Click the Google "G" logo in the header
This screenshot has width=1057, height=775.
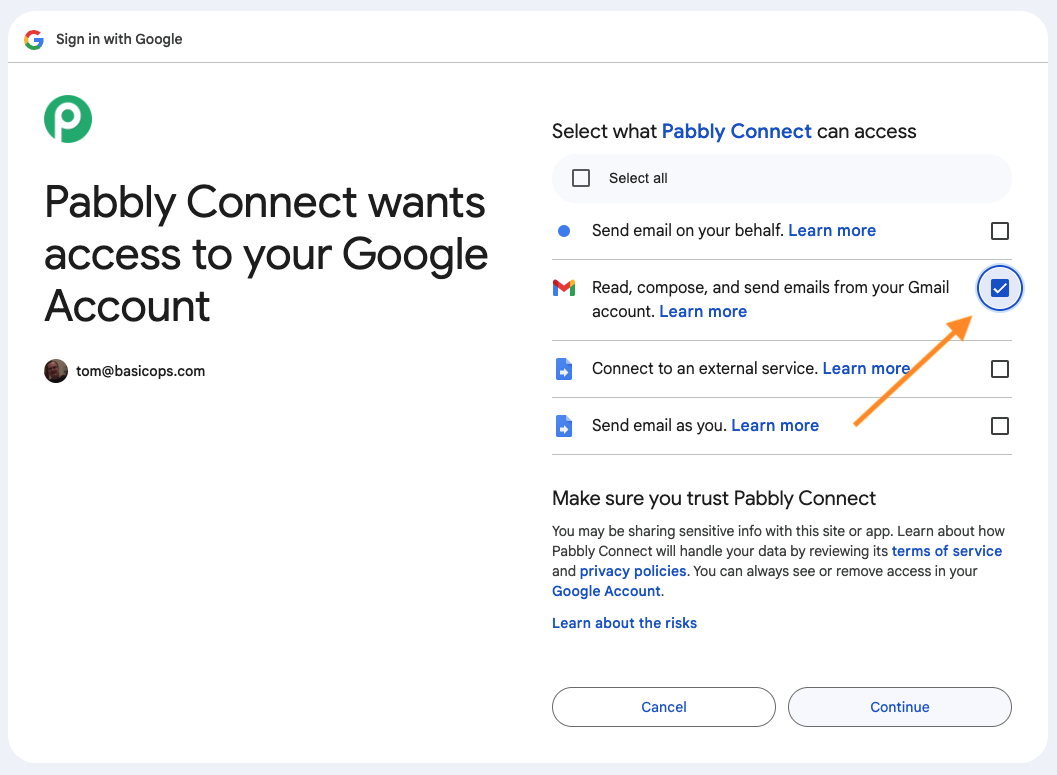[x=34, y=40]
